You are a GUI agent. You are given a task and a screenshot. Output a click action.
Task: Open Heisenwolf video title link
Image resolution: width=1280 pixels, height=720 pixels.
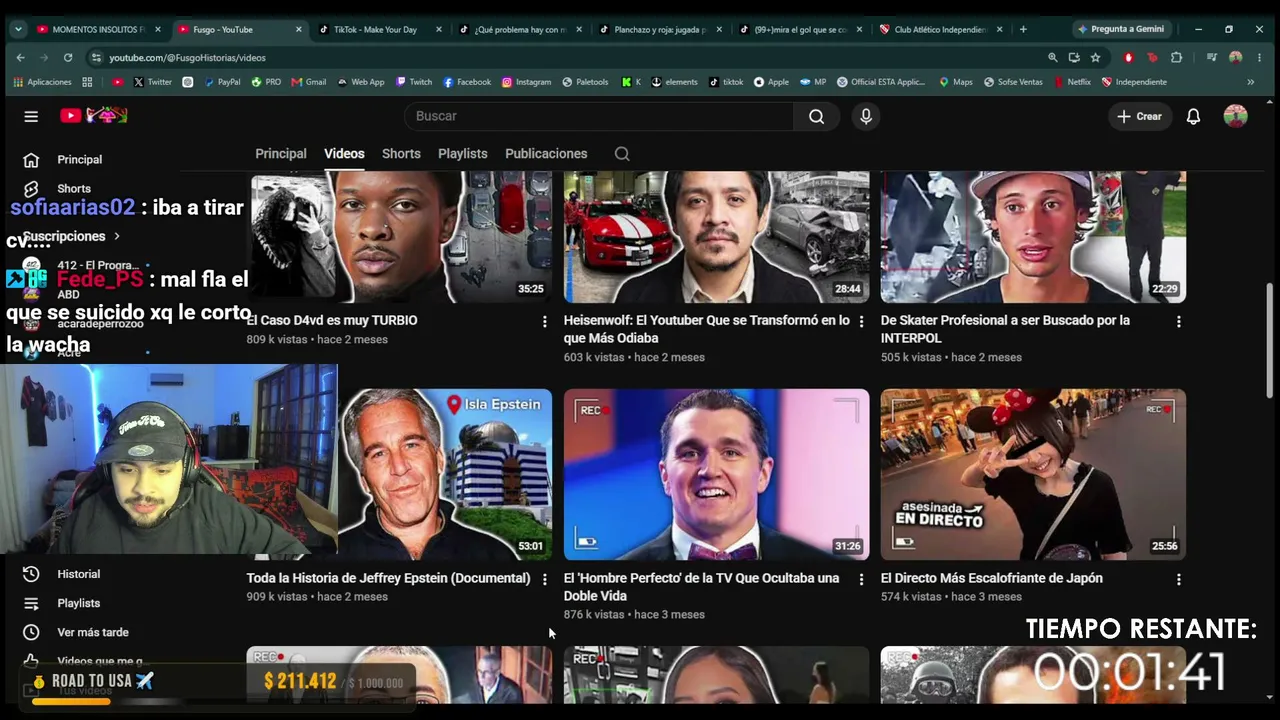coord(707,330)
